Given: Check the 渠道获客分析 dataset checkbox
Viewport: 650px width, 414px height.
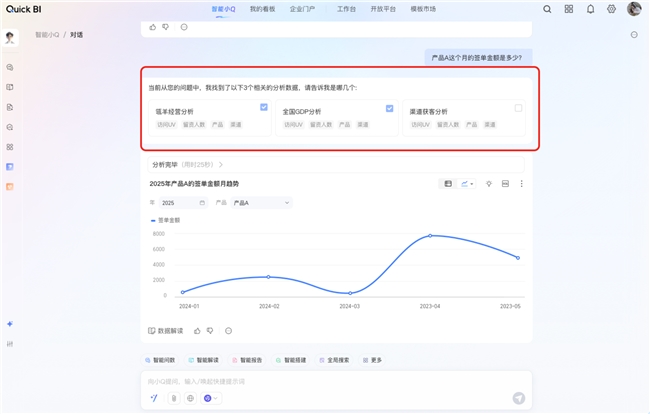Looking at the screenshot, I should tap(518, 107).
